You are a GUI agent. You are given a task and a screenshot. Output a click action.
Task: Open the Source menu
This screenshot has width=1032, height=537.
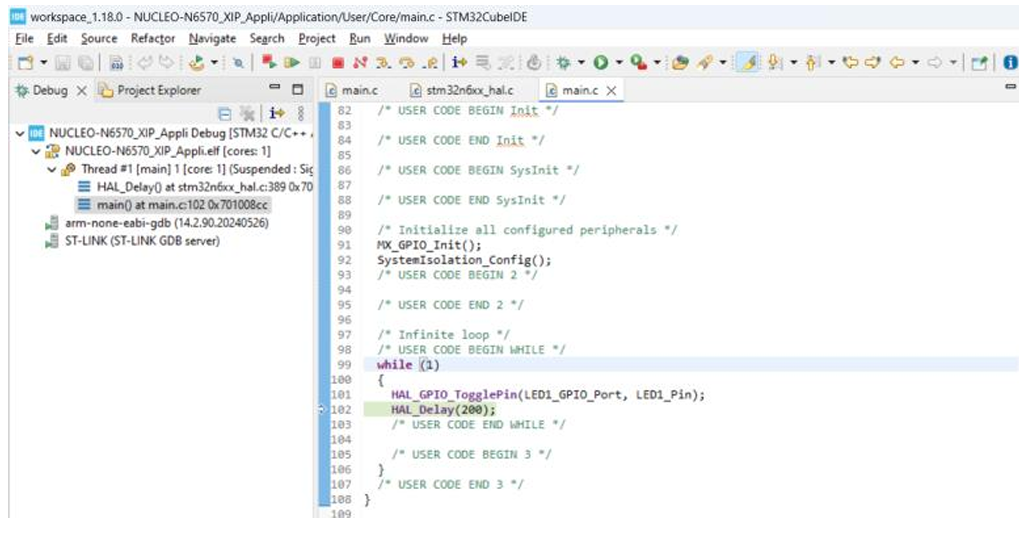99,38
